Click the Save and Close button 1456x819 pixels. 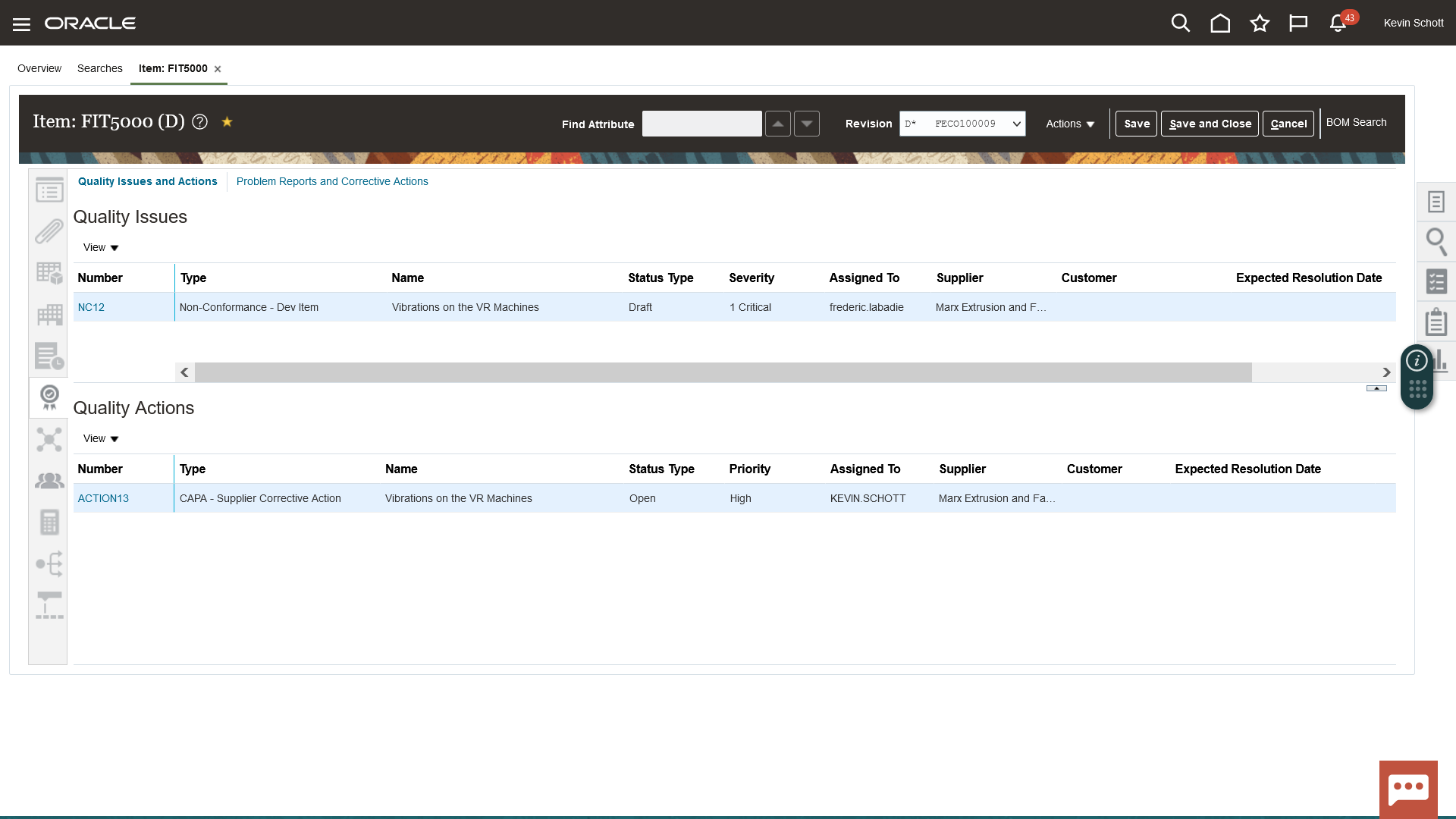click(x=1210, y=124)
